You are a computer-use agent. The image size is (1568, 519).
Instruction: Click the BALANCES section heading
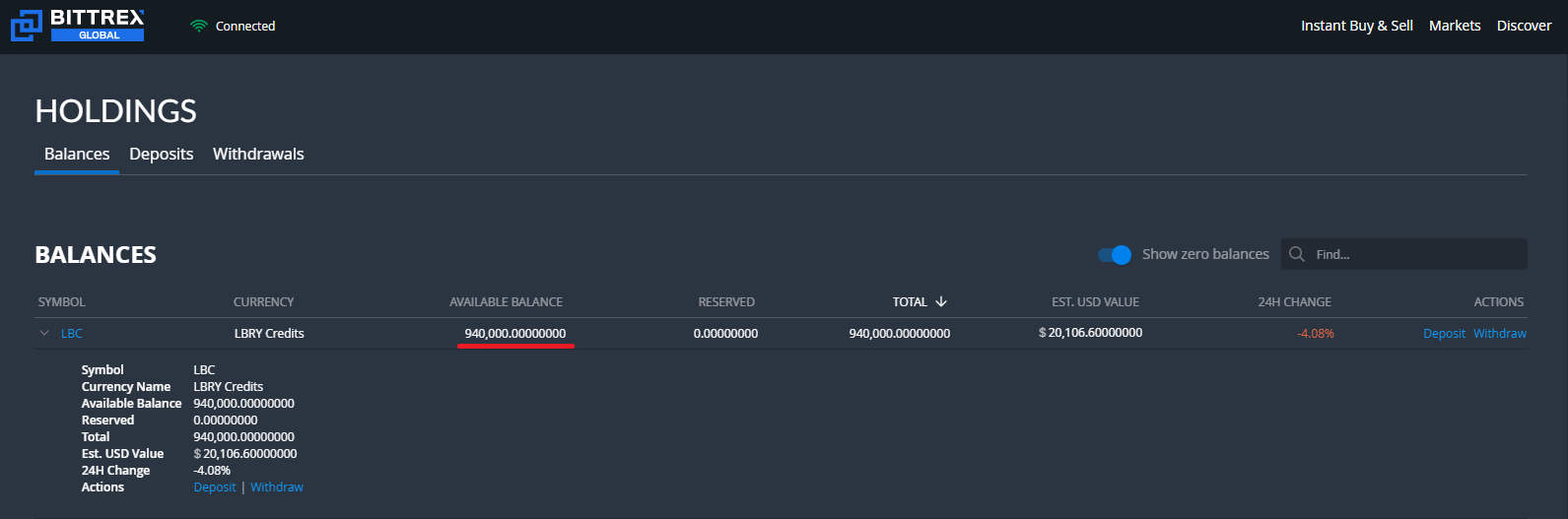click(x=96, y=254)
